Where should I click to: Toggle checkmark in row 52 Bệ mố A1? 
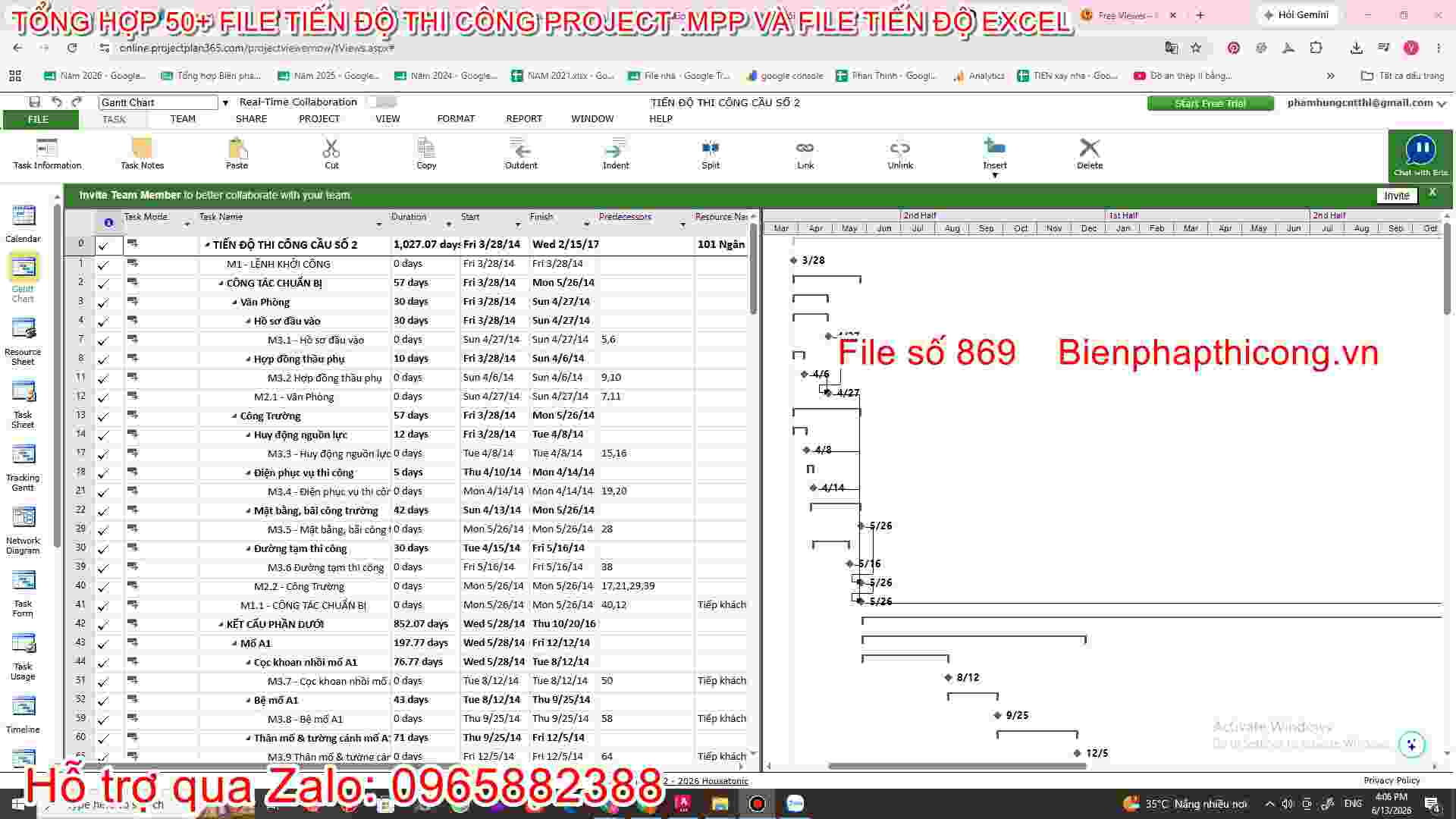coord(104,701)
